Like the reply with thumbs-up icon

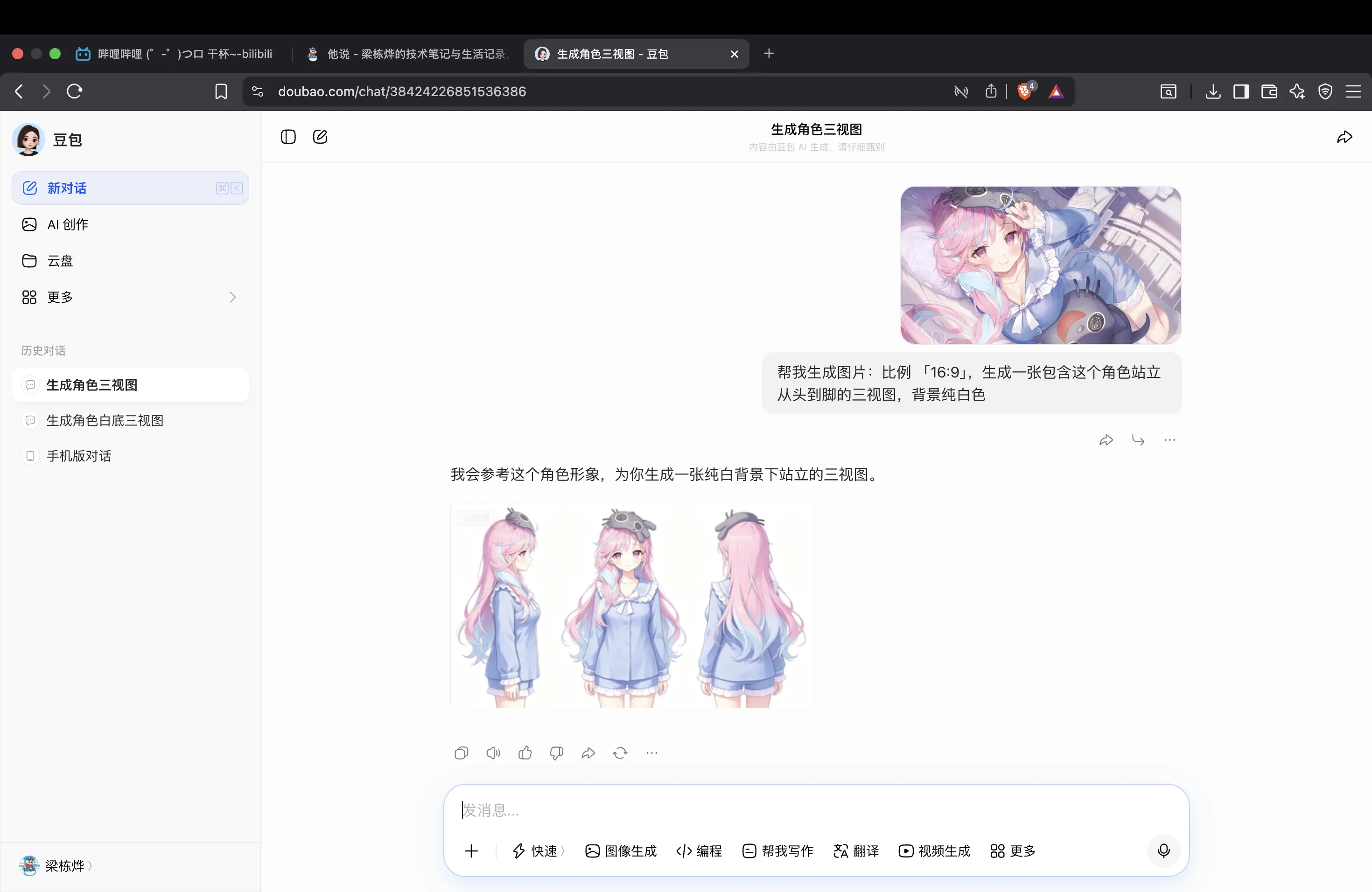point(525,753)
